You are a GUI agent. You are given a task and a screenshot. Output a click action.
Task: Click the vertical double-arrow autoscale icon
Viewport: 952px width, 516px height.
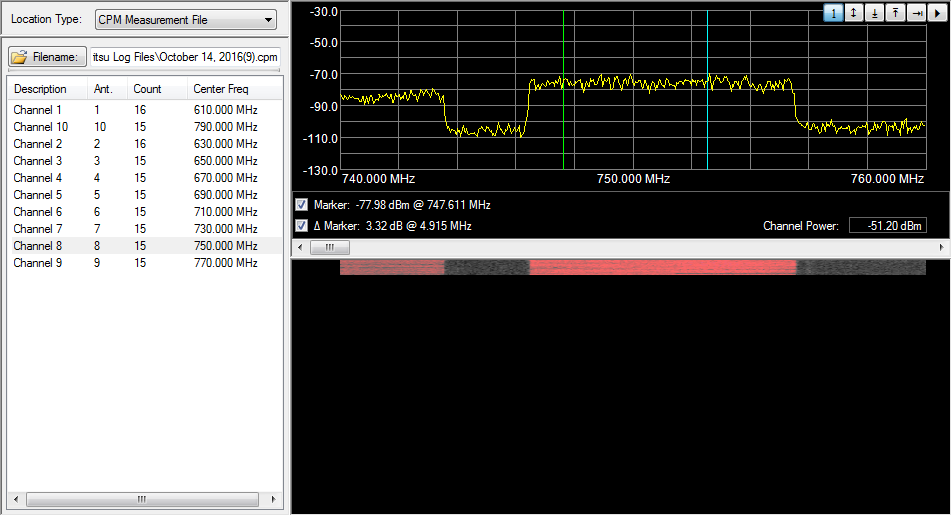(854, 13)
